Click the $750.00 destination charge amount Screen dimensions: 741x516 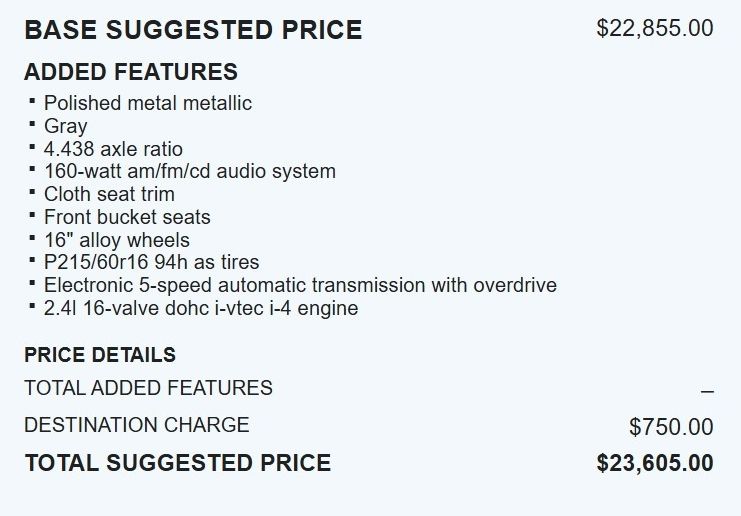pyautogui.click(x=671, y=428)
